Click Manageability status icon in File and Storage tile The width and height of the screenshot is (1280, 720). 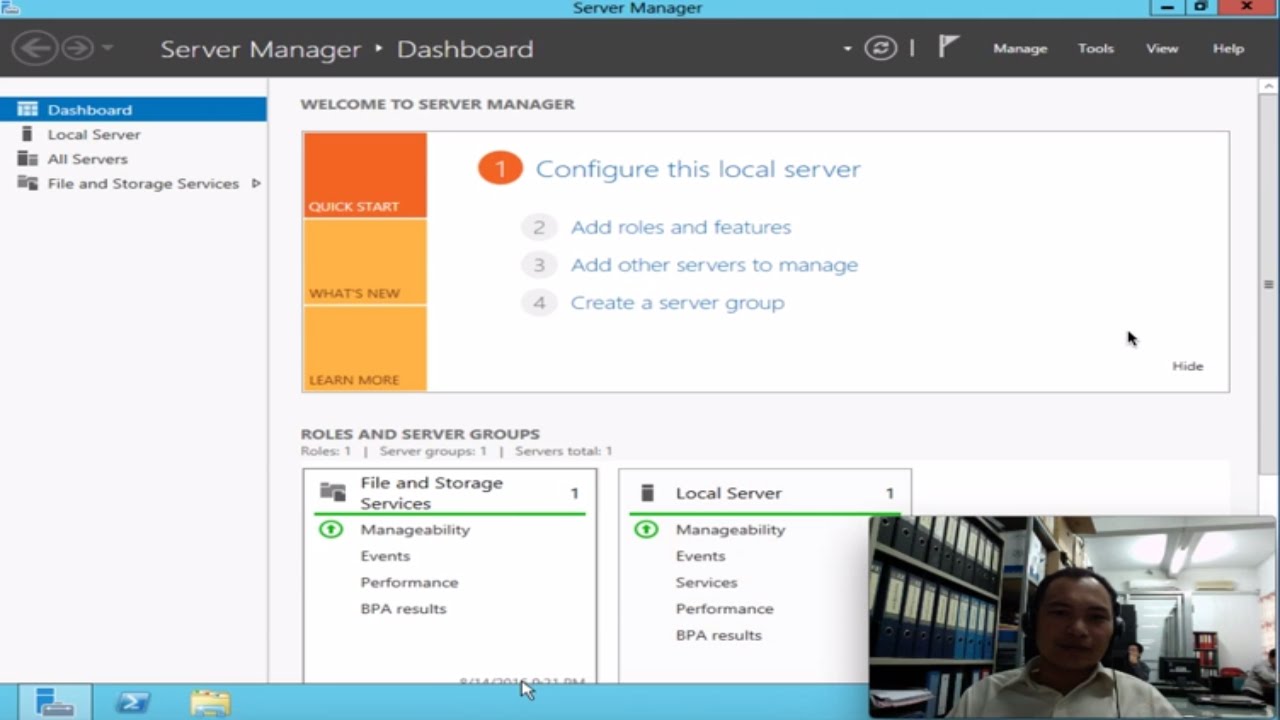pyautogui.click(x=330, y=529)
